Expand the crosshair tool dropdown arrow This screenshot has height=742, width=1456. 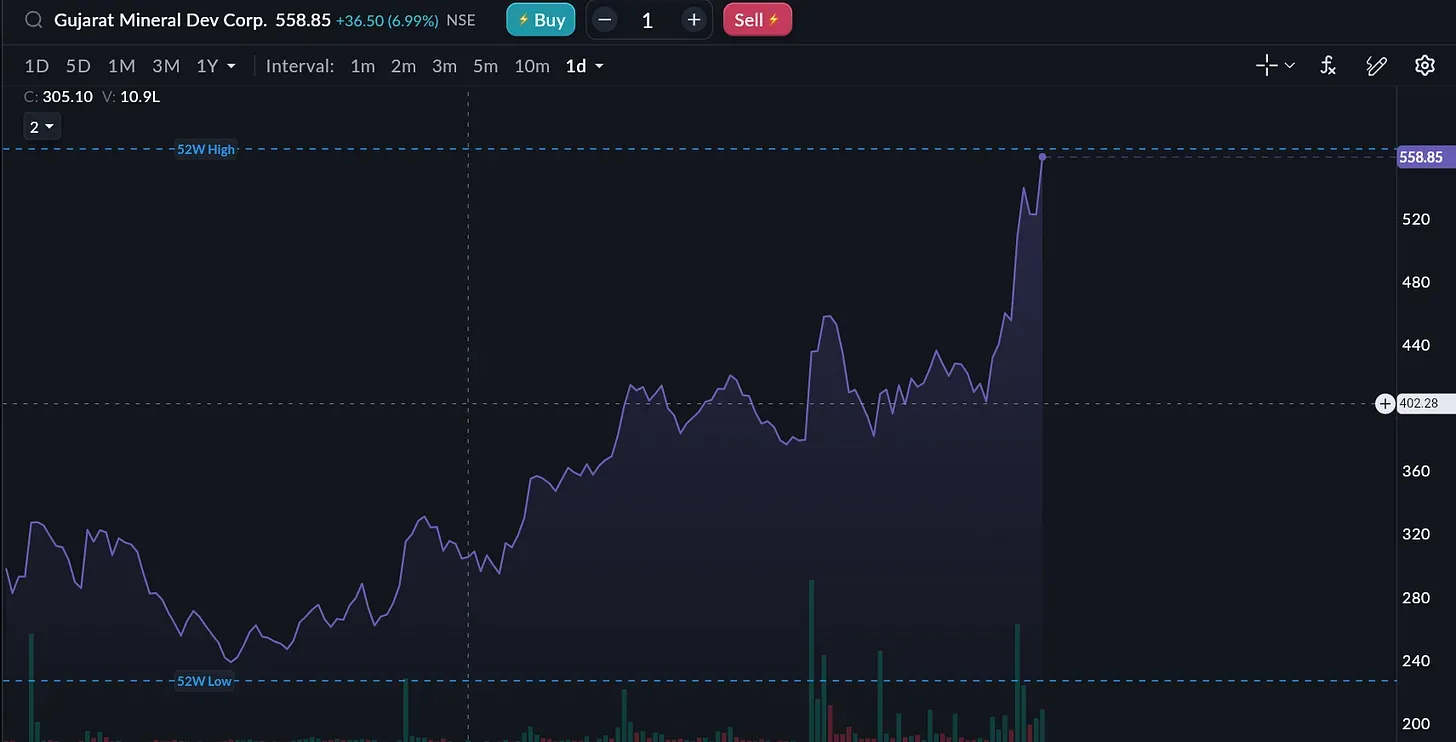(1290, 66)
